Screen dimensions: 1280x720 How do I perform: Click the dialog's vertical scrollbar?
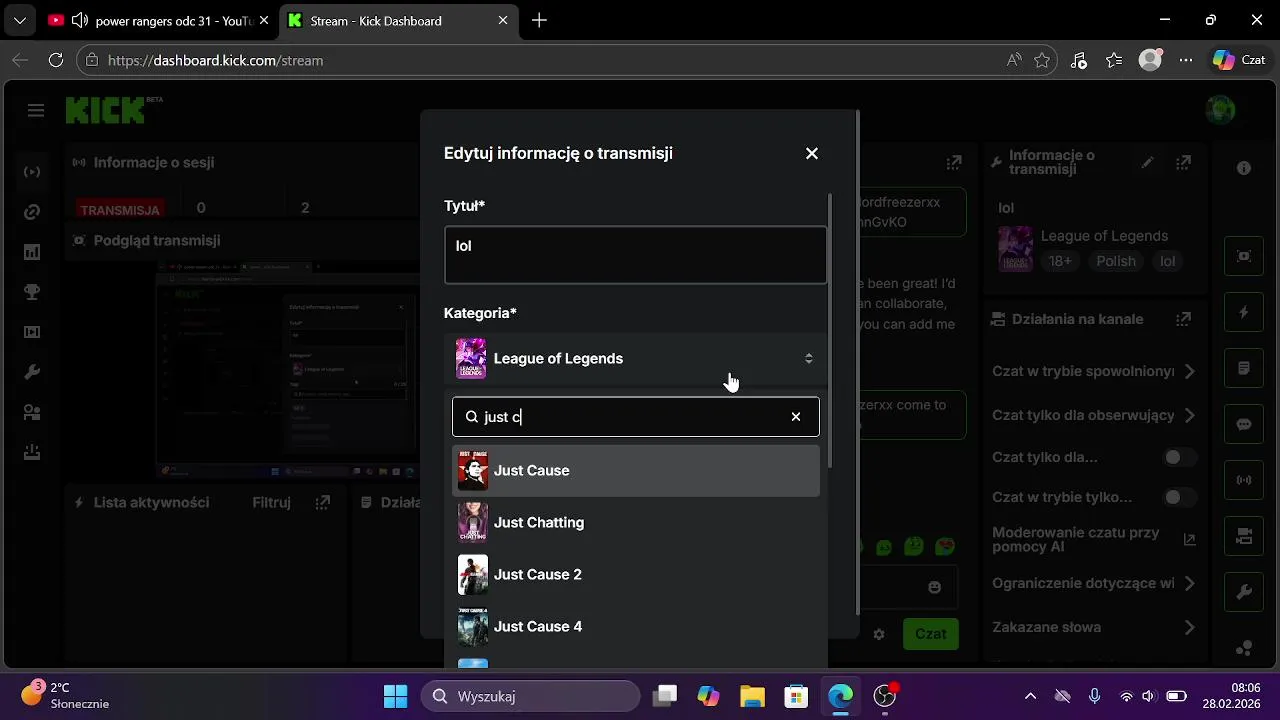coord(831,330)
